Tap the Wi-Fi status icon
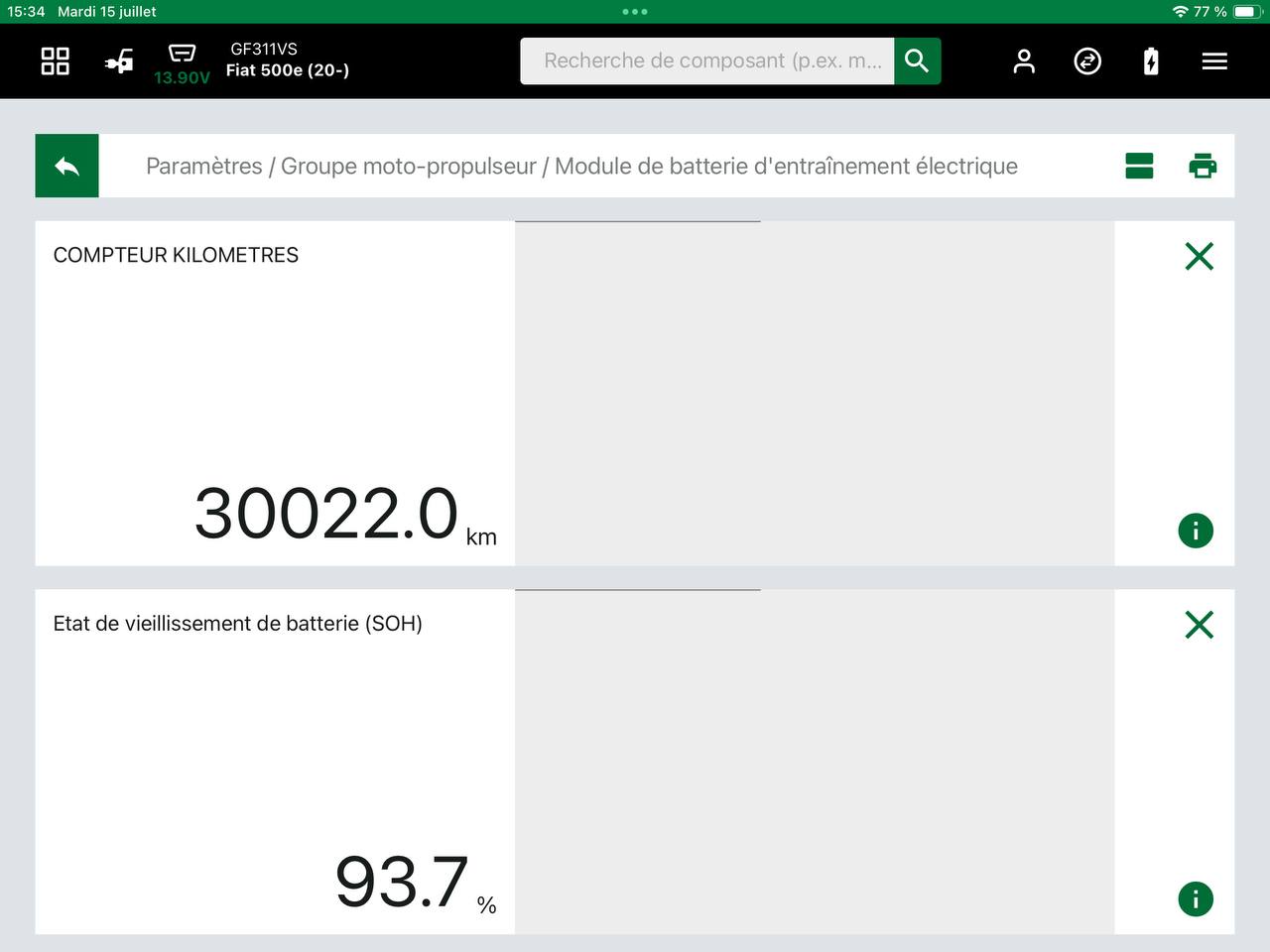Image resolution: width=1270 pixels, height=952 pixels. click(x=1180, y=12)
